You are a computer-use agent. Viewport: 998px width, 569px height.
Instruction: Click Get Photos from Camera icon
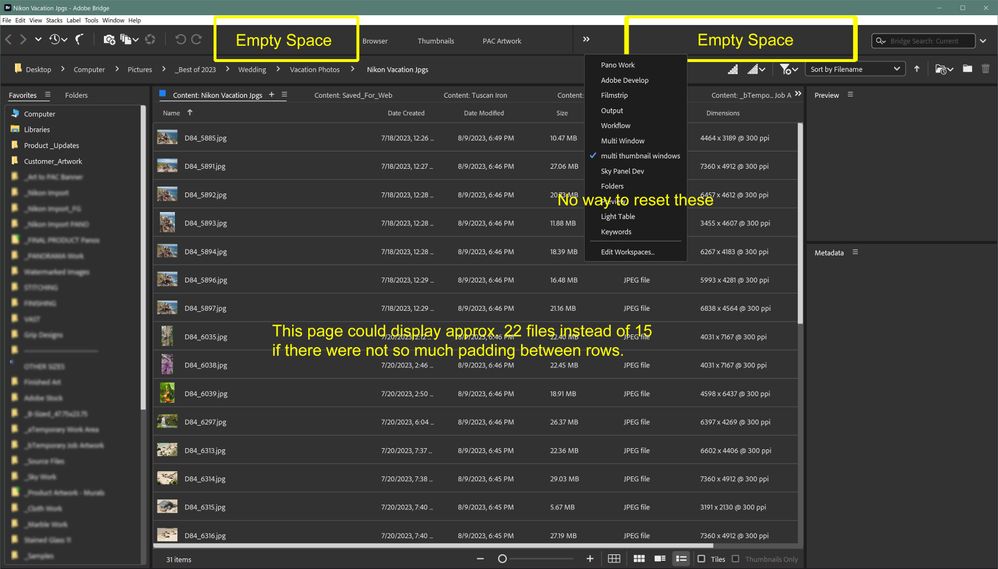(109, 39)
